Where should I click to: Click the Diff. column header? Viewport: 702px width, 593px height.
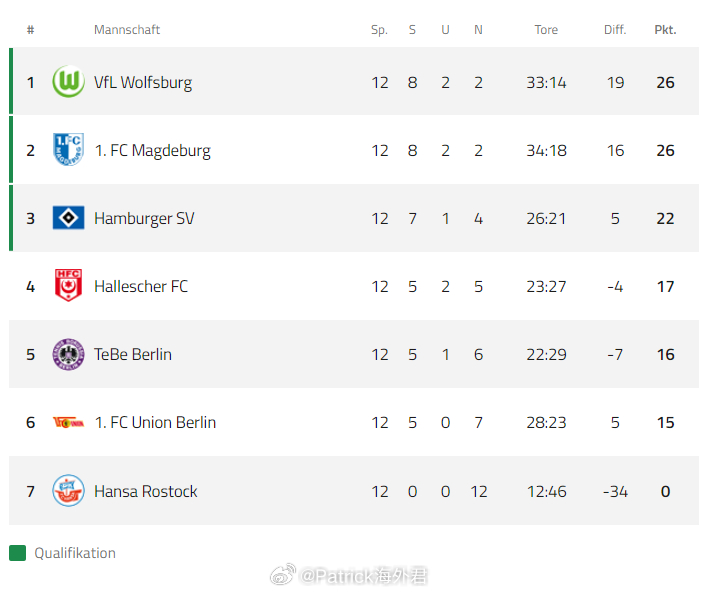pos(615,30)
